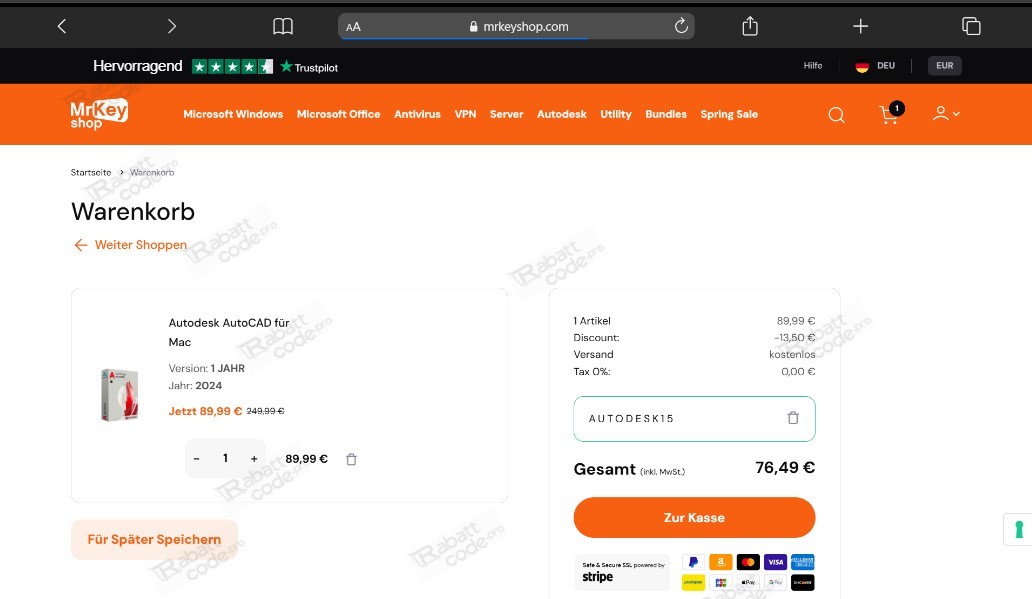Open the accessibility widget on the right edge

(1019, 529)
